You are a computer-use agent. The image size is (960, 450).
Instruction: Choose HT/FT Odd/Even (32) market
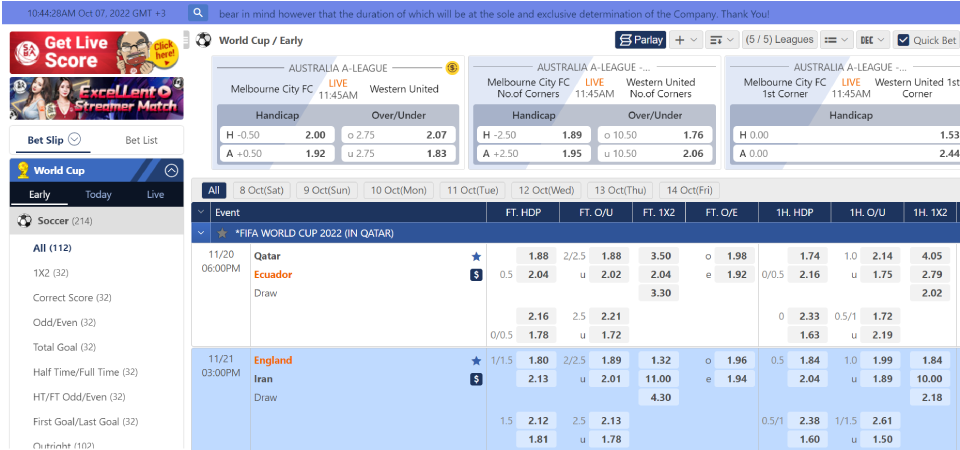[x=79, y=397]
